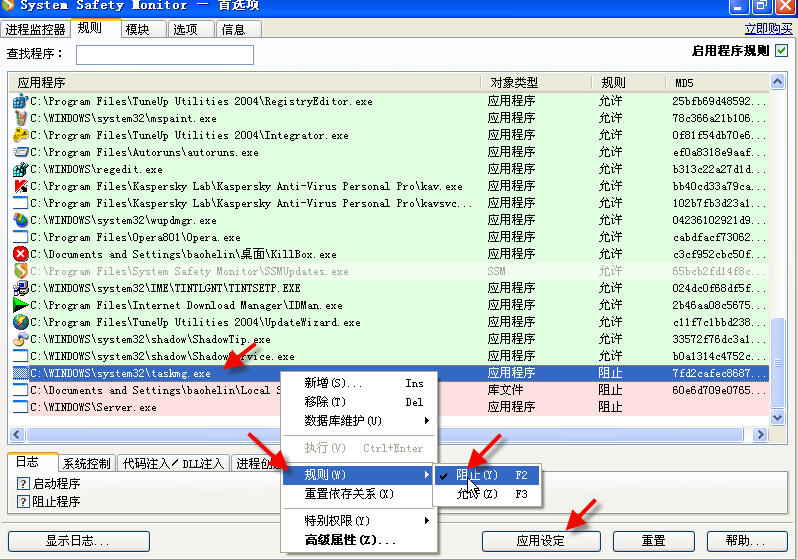The image size is (798, 560).
Task: Click the TINTSETP.EXE row icon
Action: point(20,288)
